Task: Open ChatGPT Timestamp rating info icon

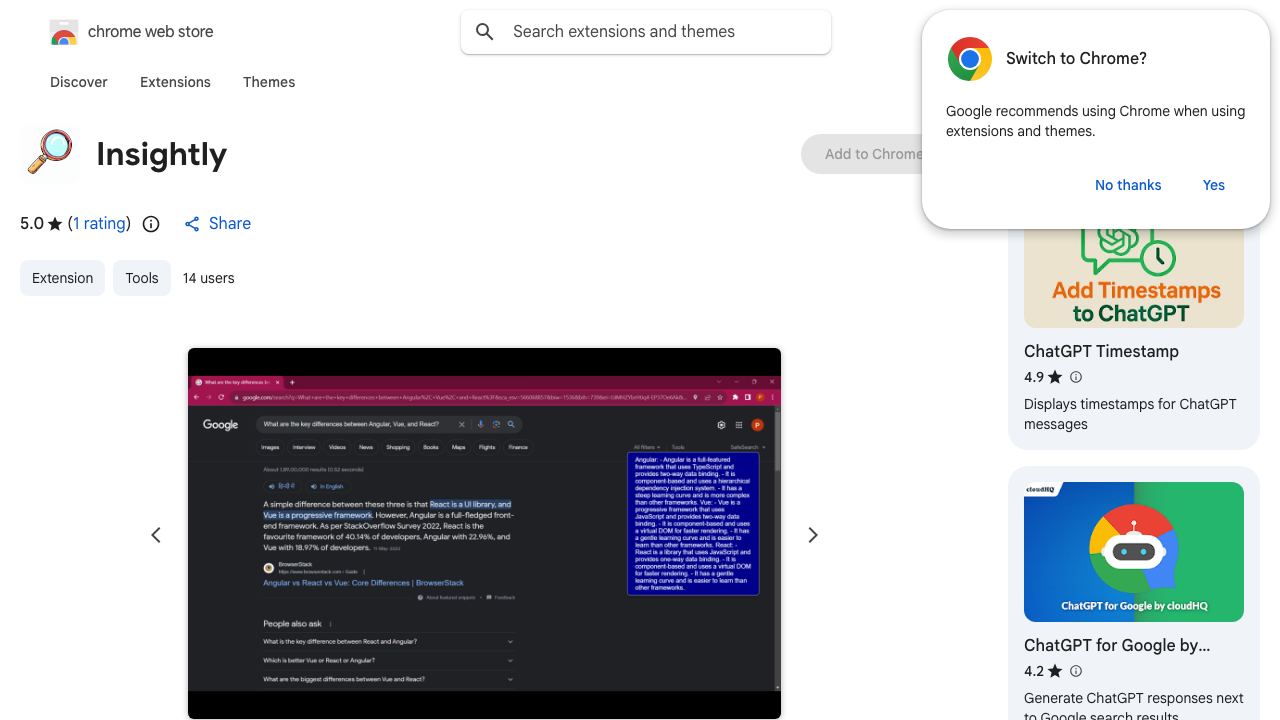Action: pyautogui.click(x=1076, y=377)
